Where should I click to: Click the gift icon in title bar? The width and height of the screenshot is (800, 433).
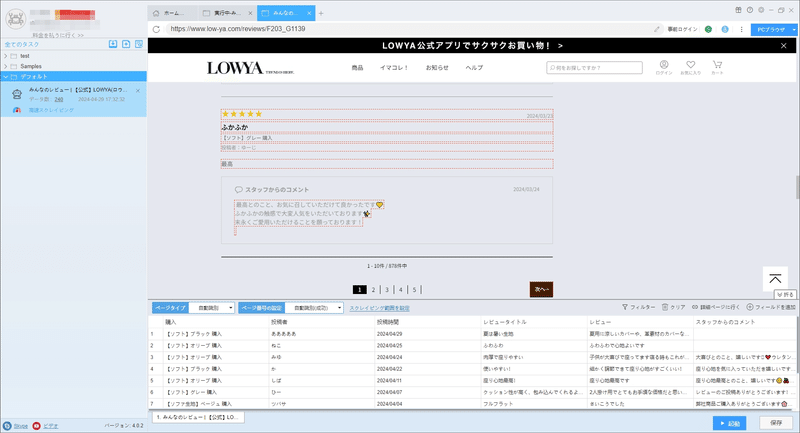click(x=738, y=10)
